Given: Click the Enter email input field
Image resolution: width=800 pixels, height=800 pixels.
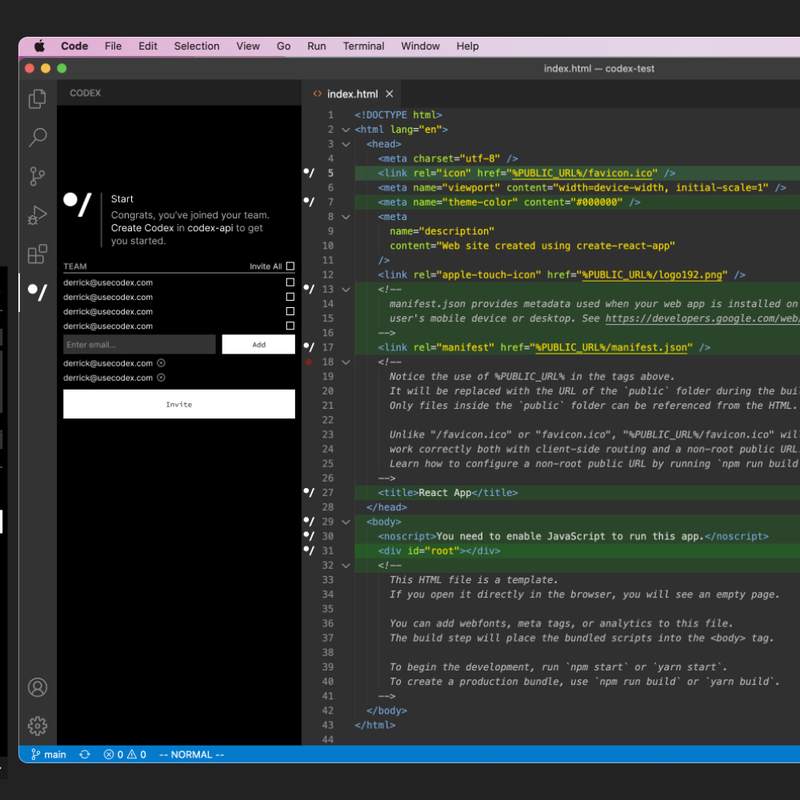Looking at the screenshot, I should click(139, 344).
